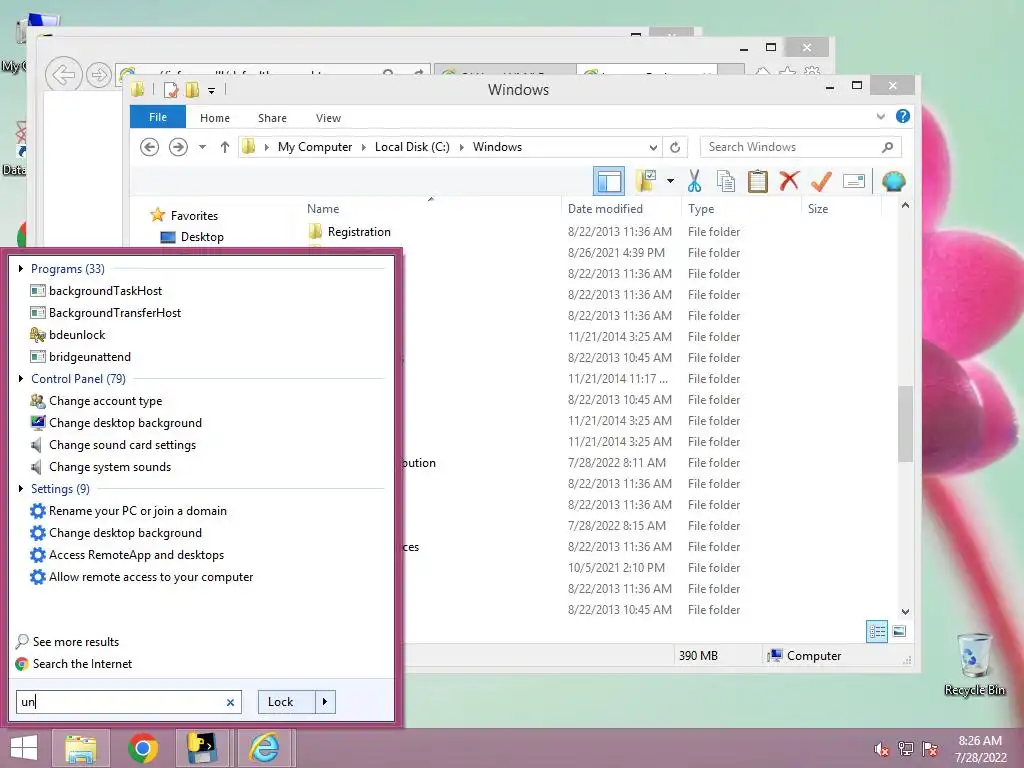Switch to the Home ribbon tab
Viewport: 1024px width, 768px height.
click(x=215, y=118)
